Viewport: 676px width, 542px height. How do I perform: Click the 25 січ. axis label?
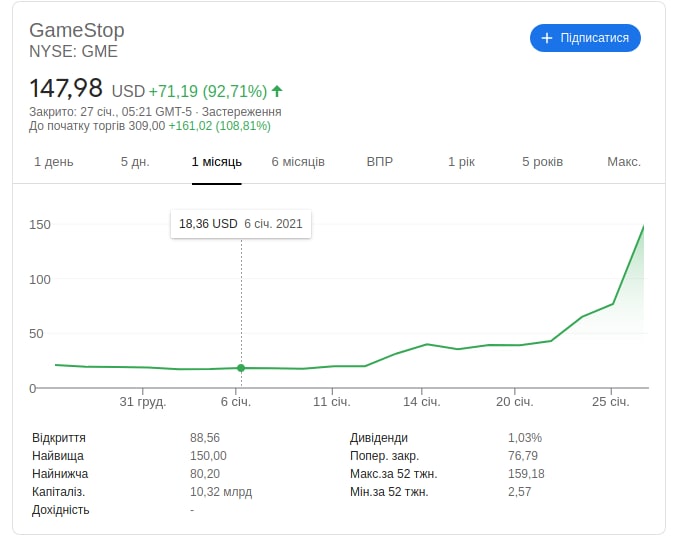(x=611, y=402)
